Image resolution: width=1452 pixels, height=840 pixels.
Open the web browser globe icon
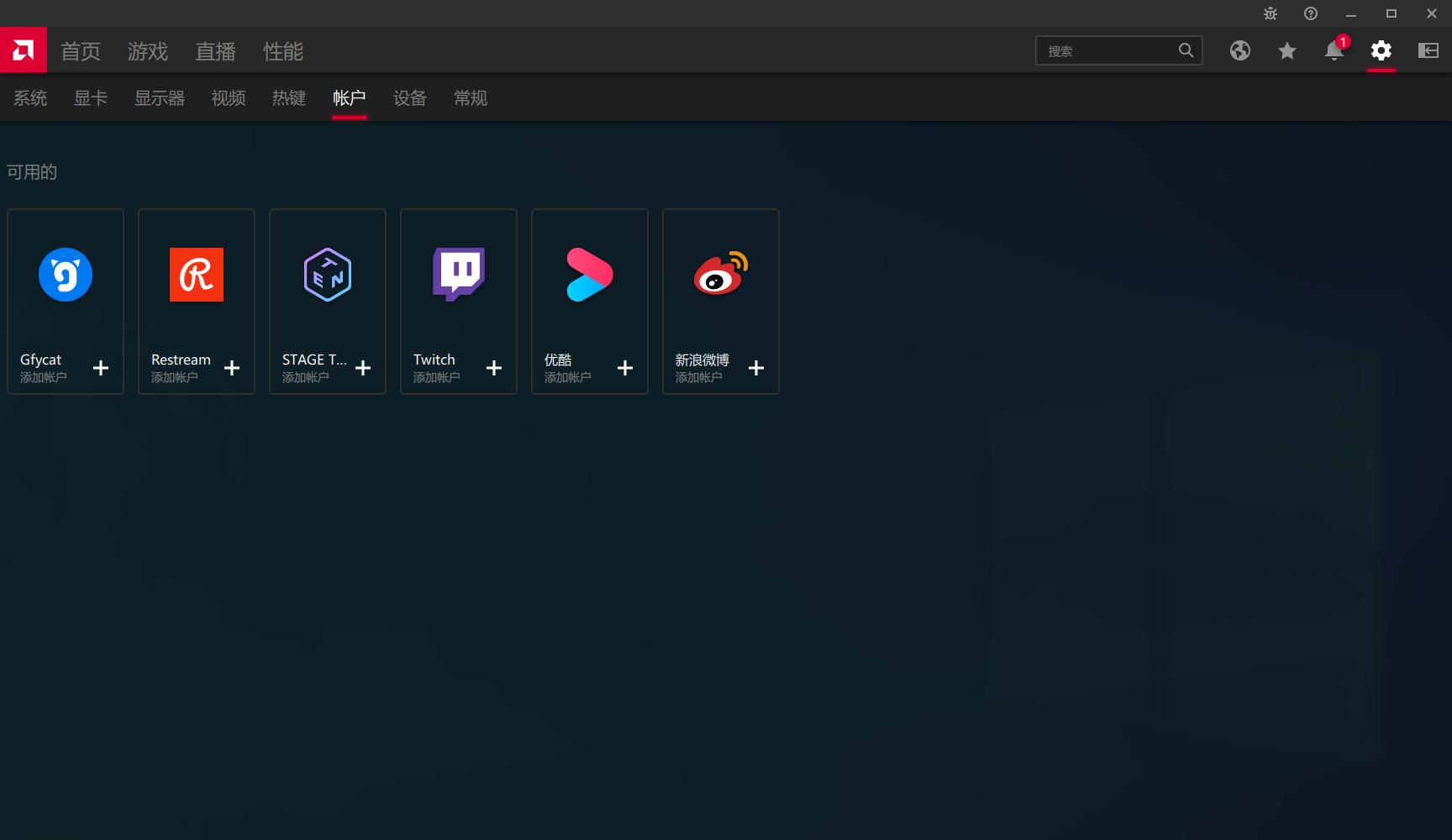pyautogui.click(x=1239, y=50)
